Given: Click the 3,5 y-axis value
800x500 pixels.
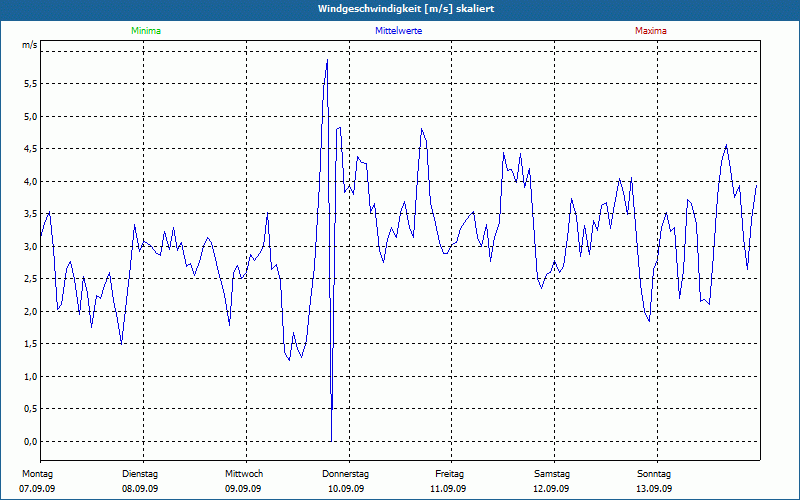Looking at the screenshot, I should (31, 214).
